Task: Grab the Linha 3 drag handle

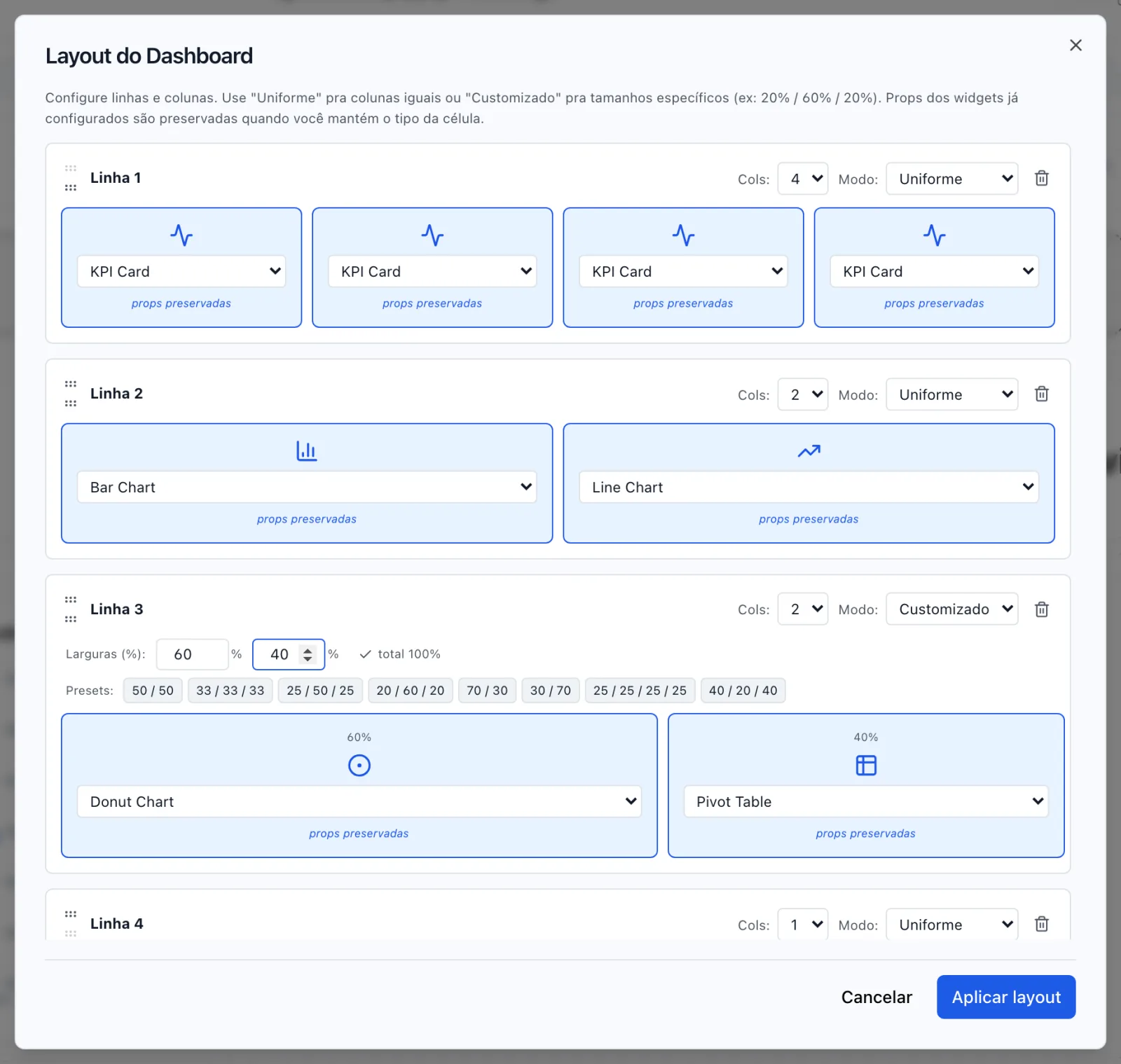Action: click(71, 609)
